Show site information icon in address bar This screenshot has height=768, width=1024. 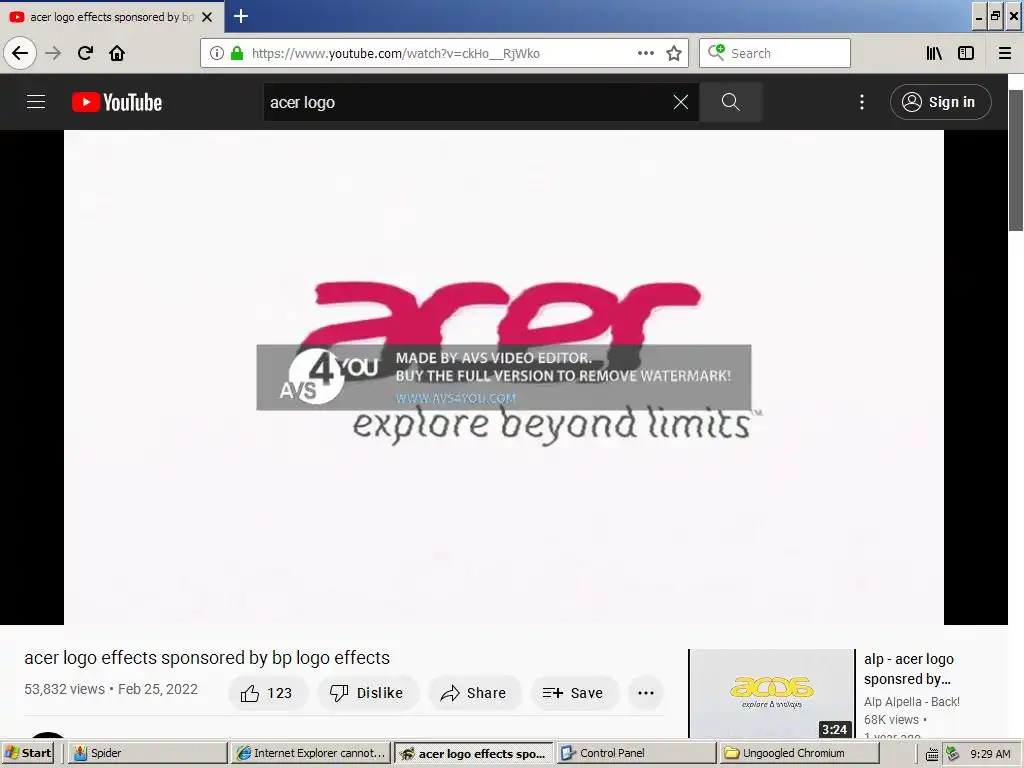tap(217, 54)
